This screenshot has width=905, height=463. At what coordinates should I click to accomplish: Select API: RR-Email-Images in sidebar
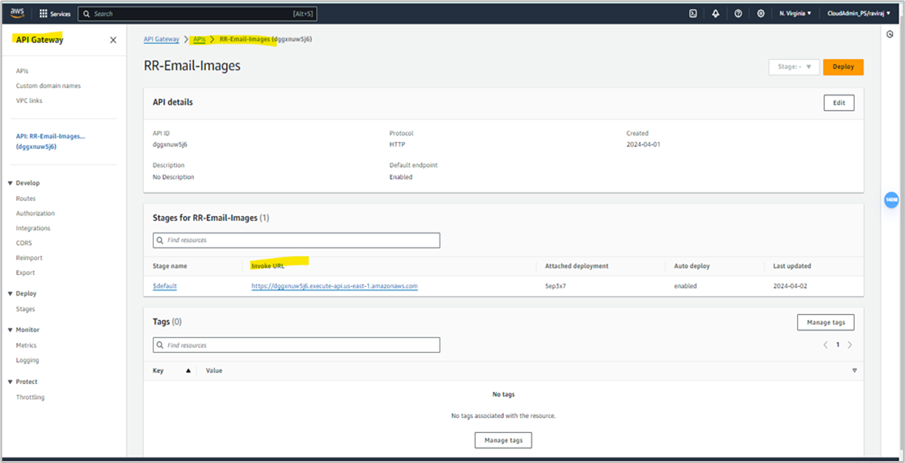(50, 141)
